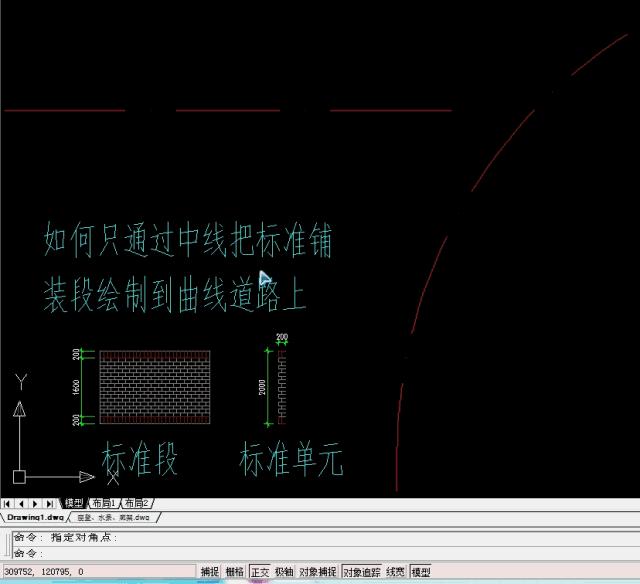
Task: Toggle the 模型 status bar button
Action: [420, 572]
